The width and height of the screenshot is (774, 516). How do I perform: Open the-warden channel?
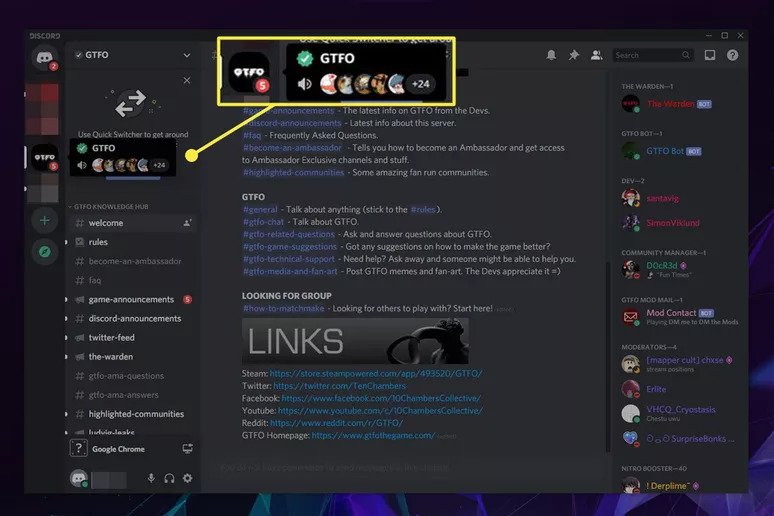click(x=133, y=357)
